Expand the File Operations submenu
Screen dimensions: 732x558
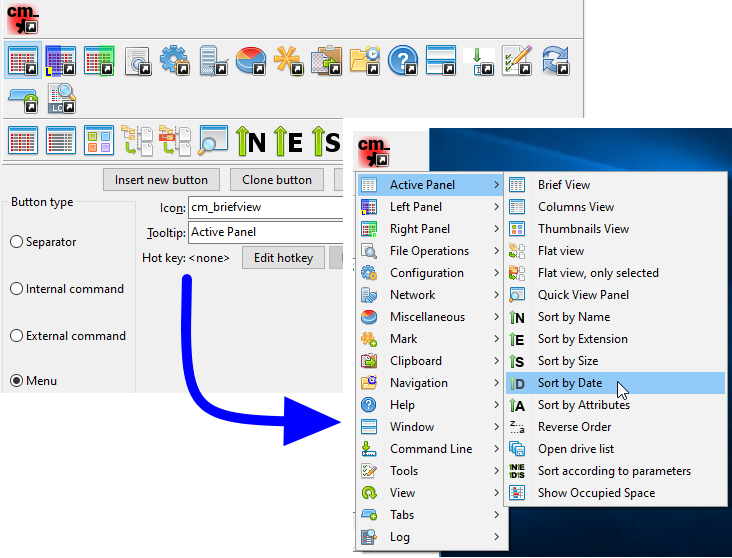click(430, 251)
